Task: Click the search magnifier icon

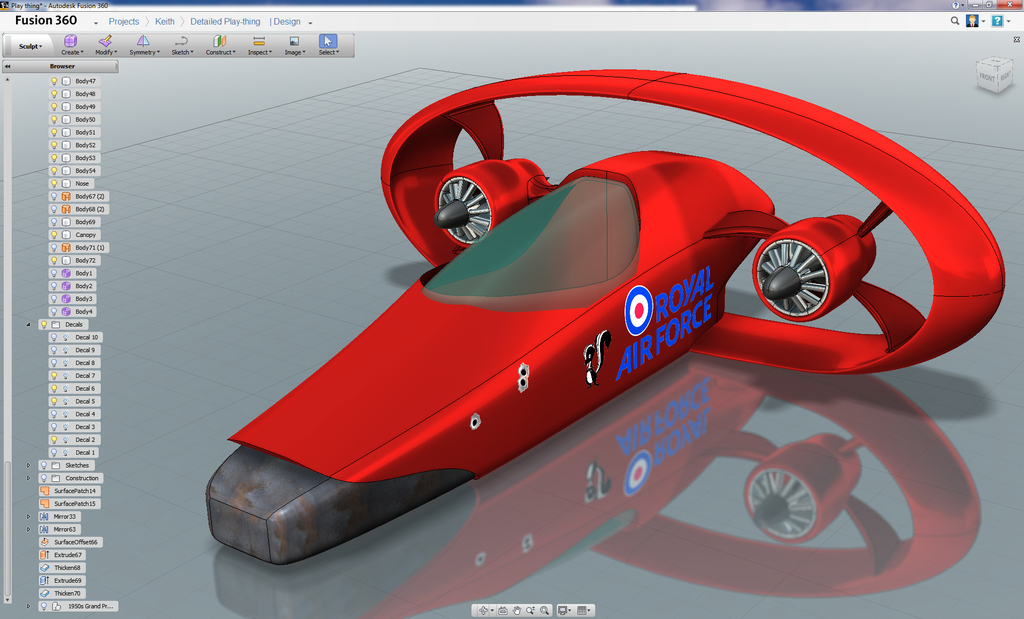Action: click(955, 21)
